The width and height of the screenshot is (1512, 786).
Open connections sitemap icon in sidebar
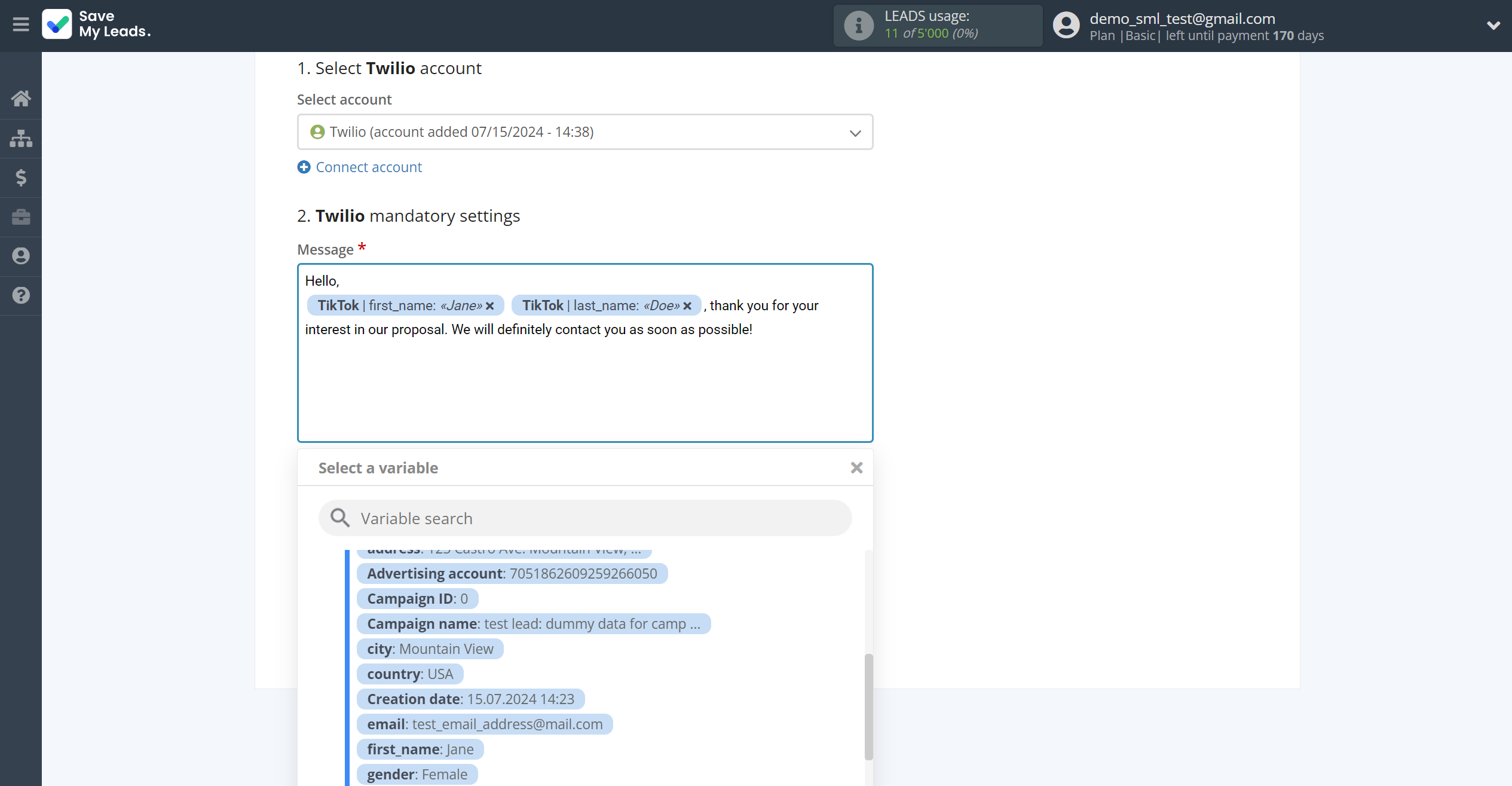[21, 138]
